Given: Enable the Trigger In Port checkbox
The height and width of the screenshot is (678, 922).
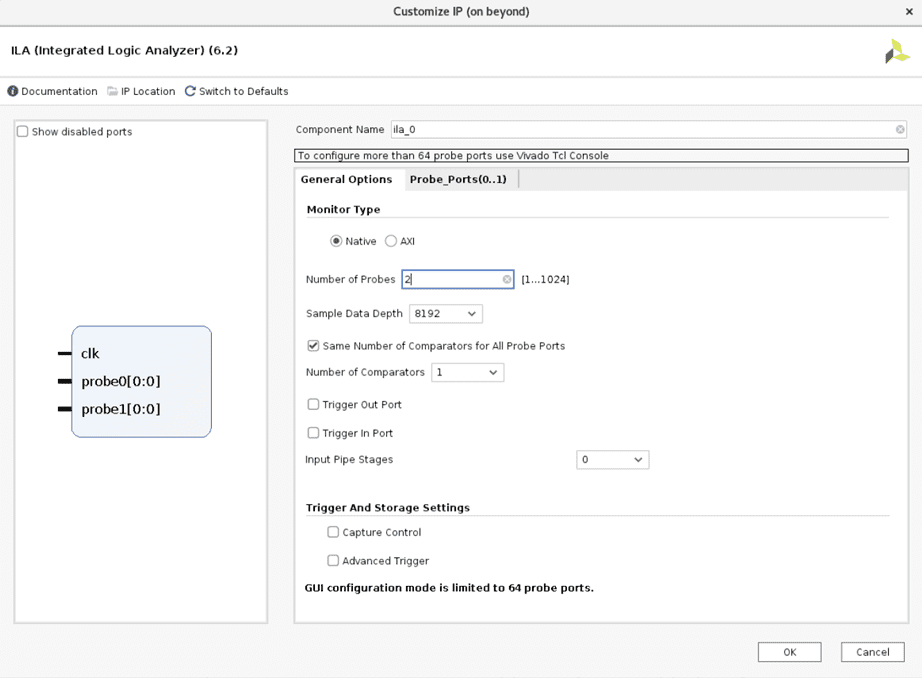Looking at the screenshot, I should pyautogui.click(x=313, y=433).
